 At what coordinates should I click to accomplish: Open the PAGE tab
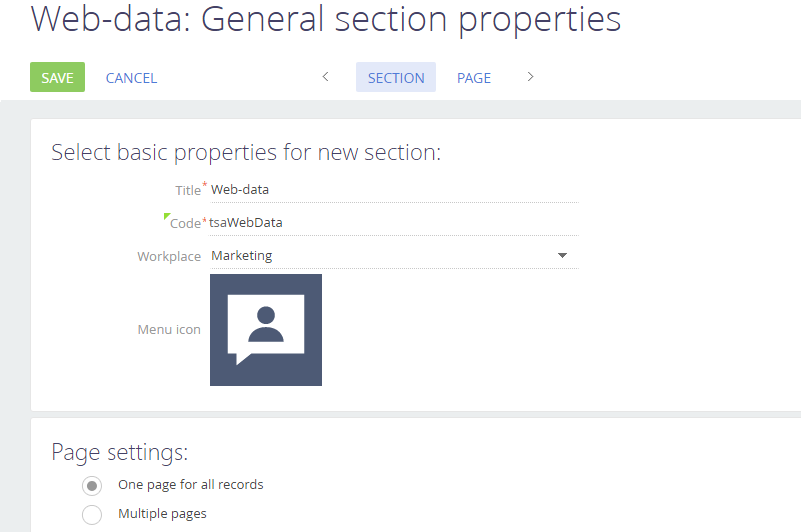tap(474, 78)
